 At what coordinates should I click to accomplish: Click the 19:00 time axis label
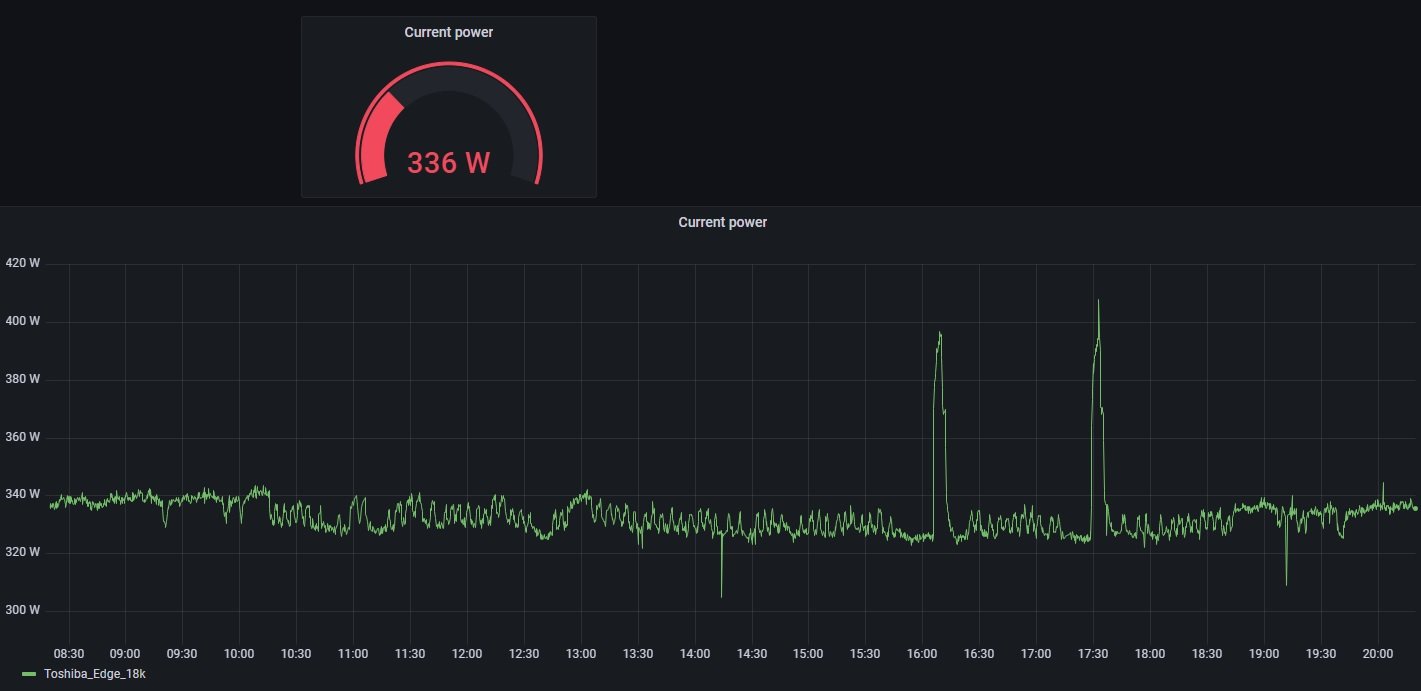point(1264,654)
